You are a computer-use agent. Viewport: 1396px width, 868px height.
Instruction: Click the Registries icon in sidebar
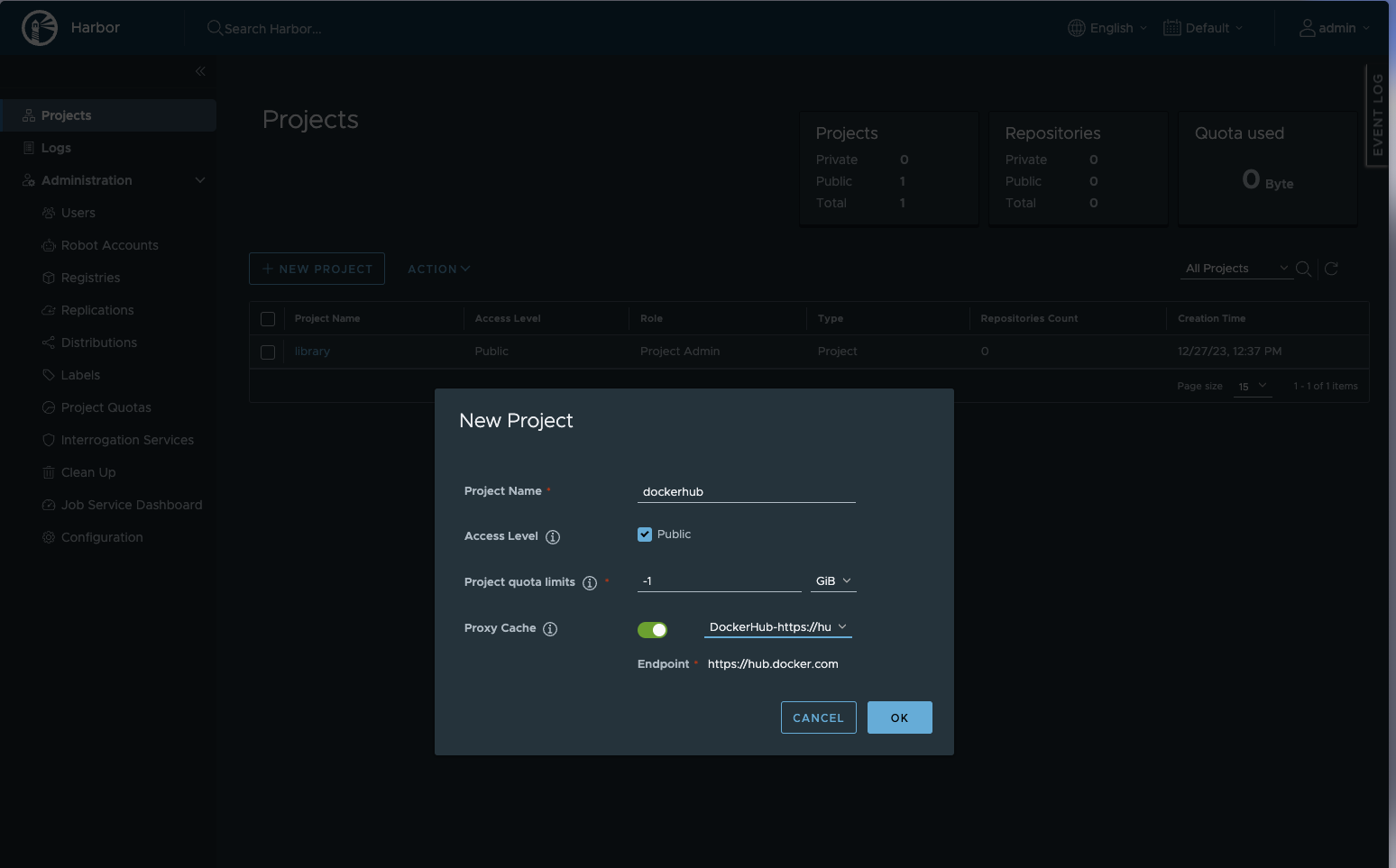click(49, 278)
